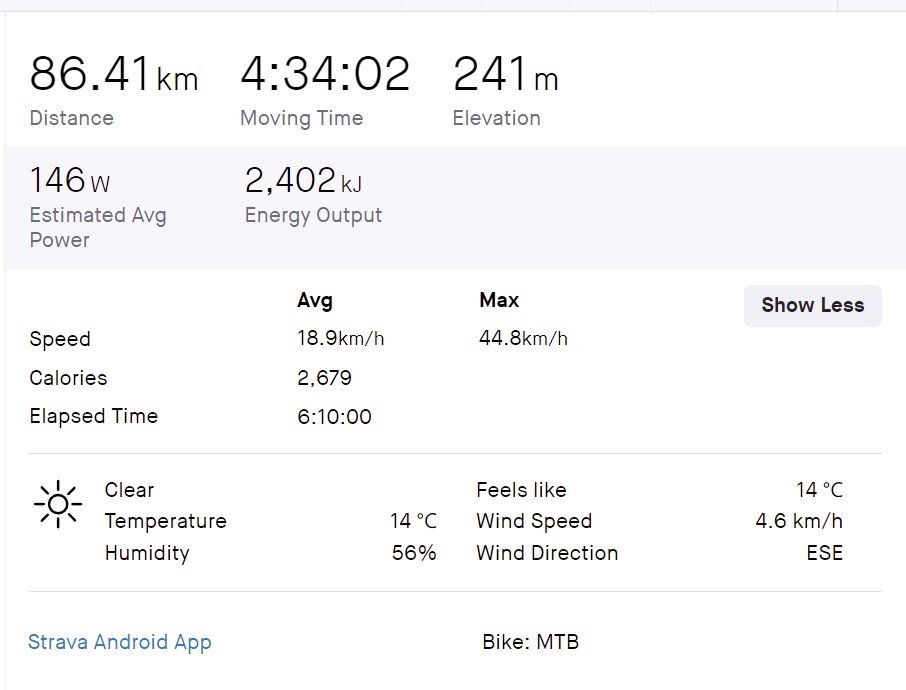Open the Strava Android App link
Viewport: 906px width, 690px height.
(120, 642)
